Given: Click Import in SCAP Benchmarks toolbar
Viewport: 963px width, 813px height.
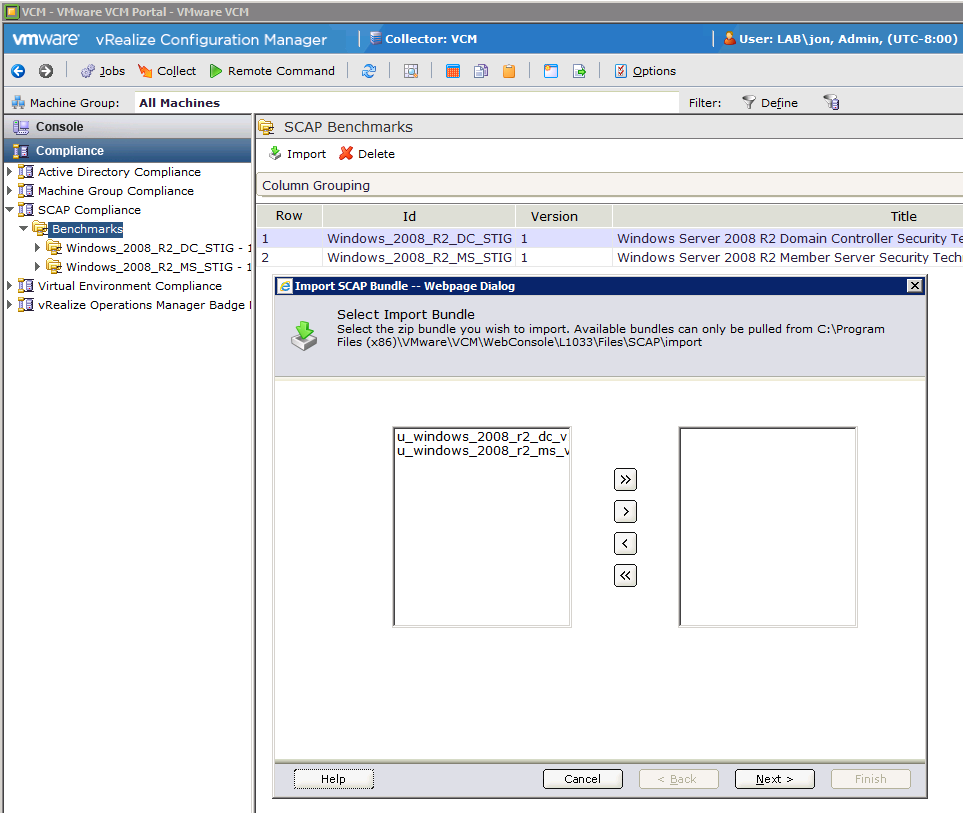Looking at the screenshot, I should 297,154.
